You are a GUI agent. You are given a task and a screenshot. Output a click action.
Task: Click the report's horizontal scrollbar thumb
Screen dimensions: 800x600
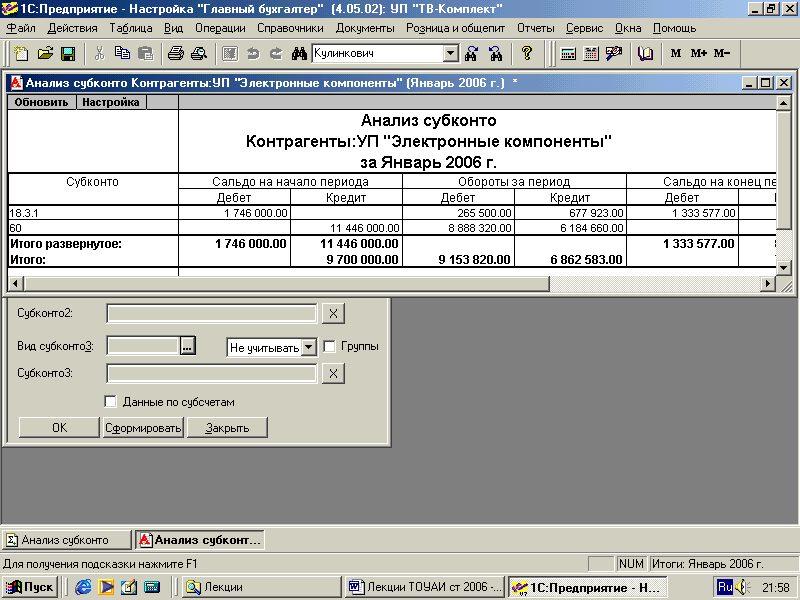(286, 283)
